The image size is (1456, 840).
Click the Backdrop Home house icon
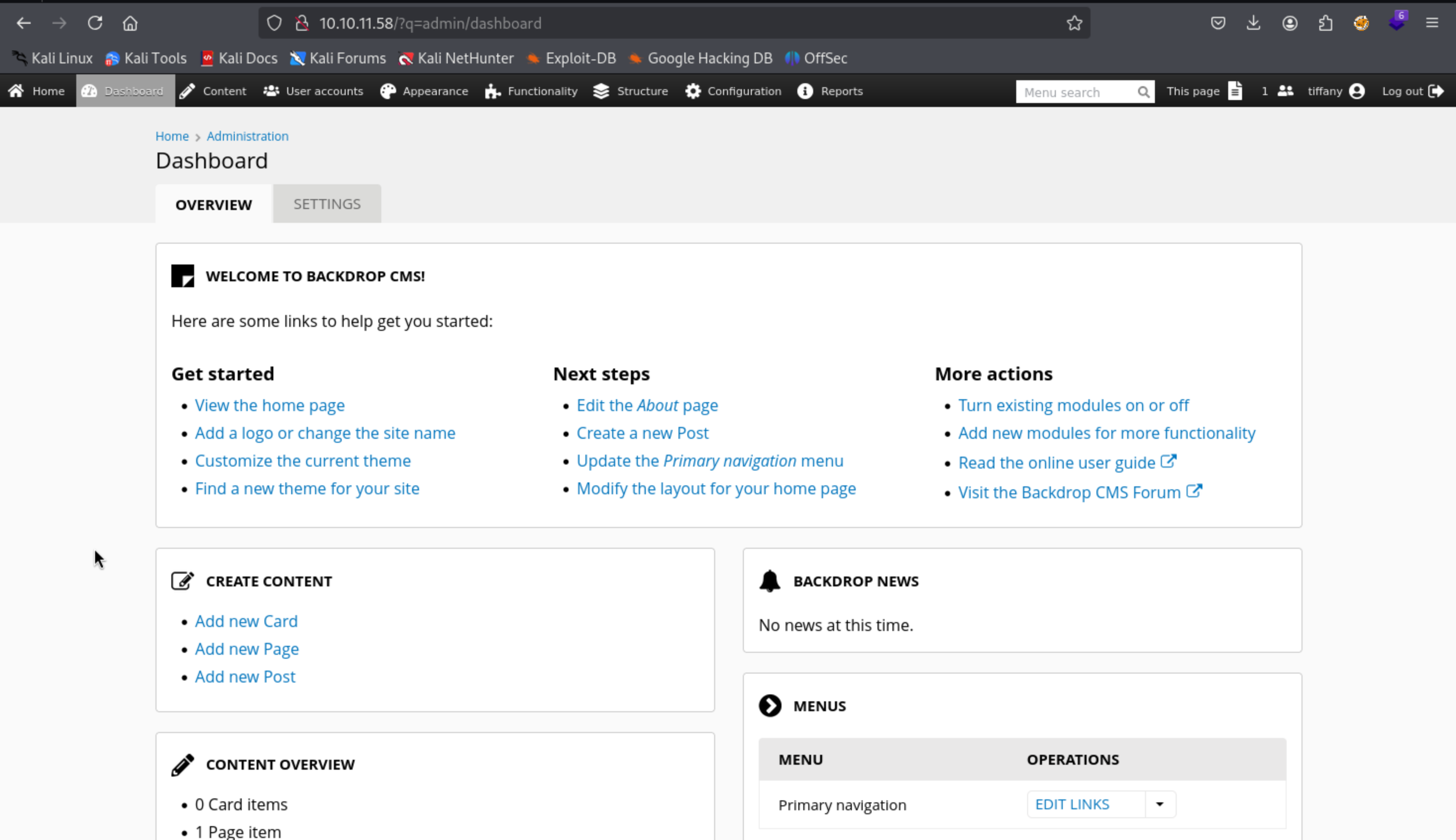coord(16,91)
